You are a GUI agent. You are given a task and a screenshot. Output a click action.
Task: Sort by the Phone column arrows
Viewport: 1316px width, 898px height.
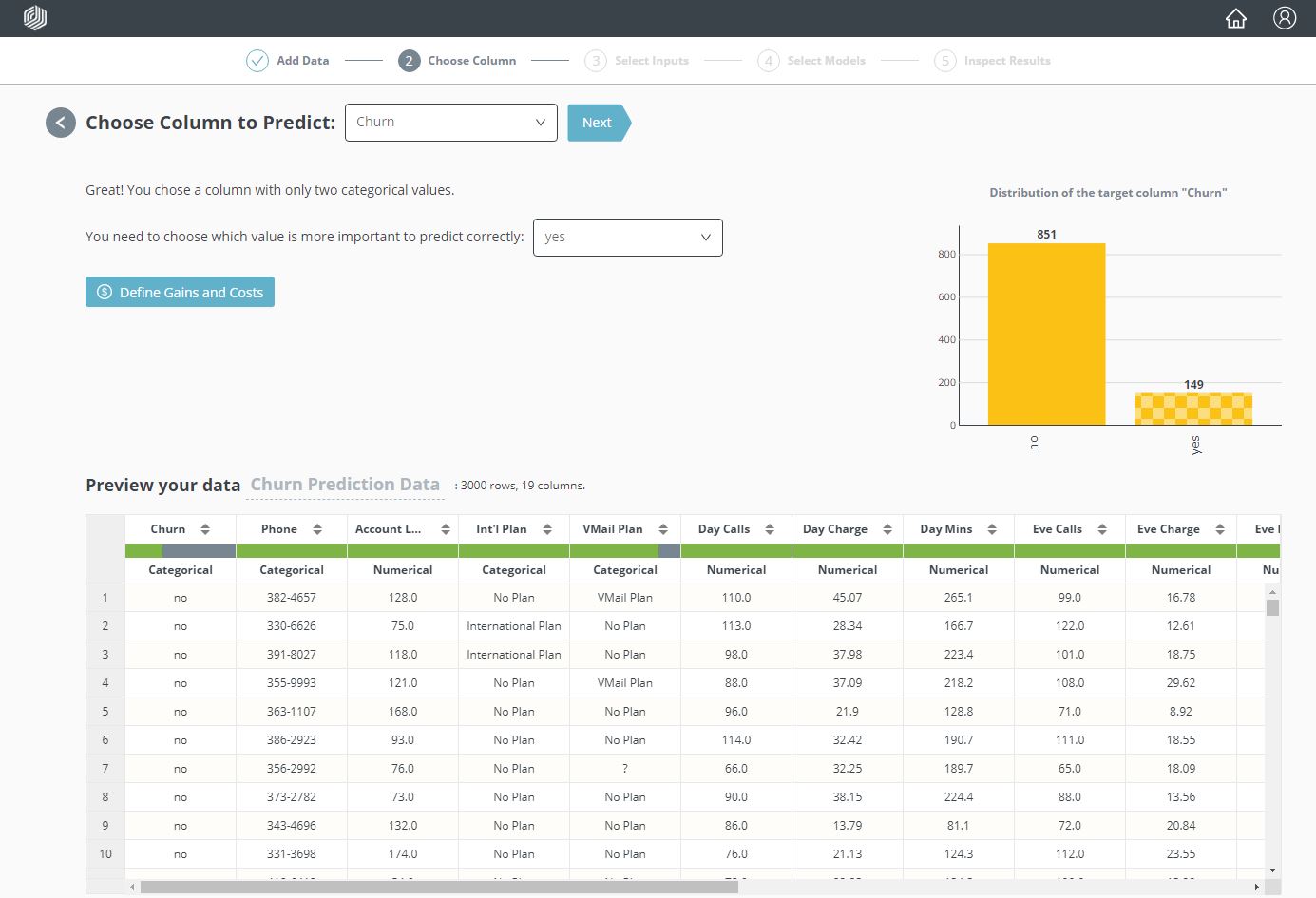[x=317, y=529]
